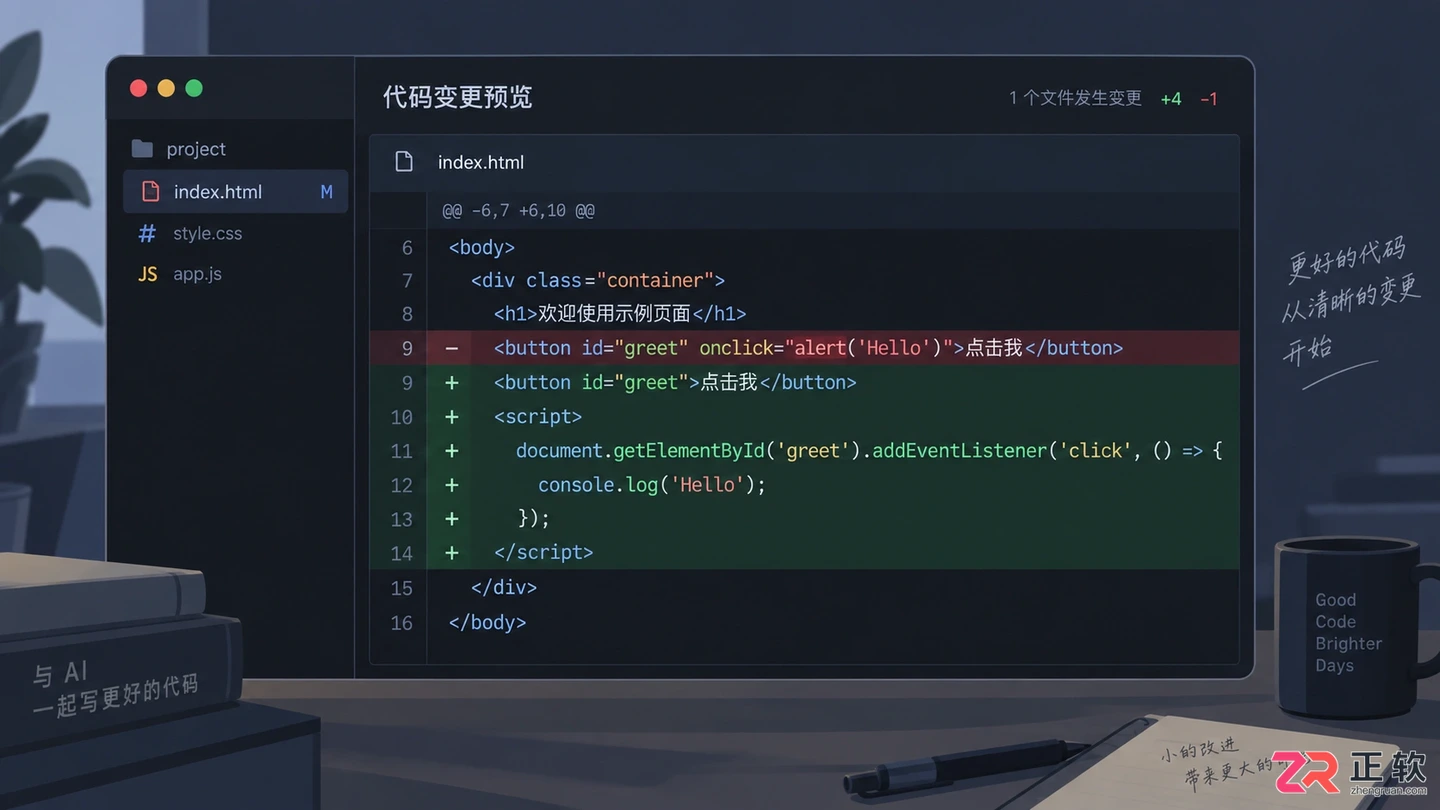Click the plus marker on line 10
Screen dimensions: 1440x810
pos(452,416)
